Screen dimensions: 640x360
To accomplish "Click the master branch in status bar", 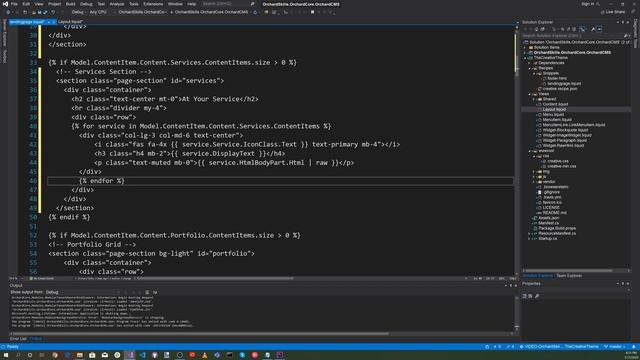I will pos(614,347).
